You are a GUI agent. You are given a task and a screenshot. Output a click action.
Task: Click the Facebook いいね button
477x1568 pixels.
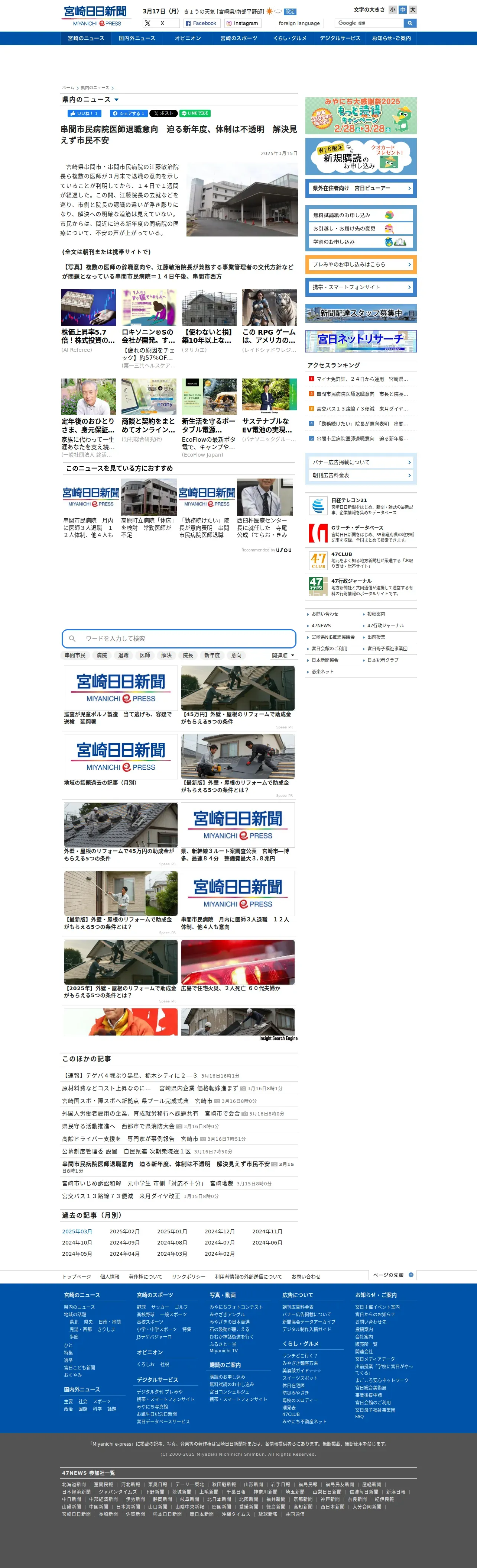click(84, 113)
